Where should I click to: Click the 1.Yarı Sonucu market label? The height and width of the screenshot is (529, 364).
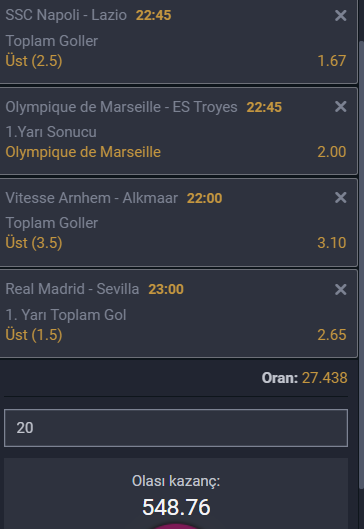point(51,132)
